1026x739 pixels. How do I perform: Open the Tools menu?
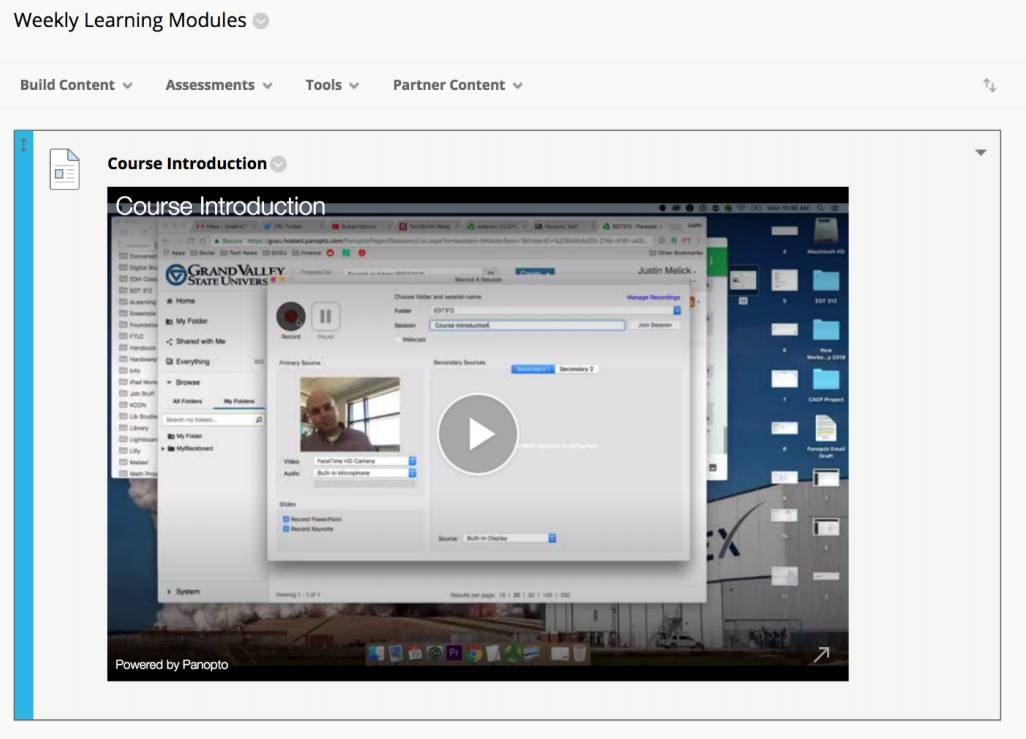tap(332, 86)
